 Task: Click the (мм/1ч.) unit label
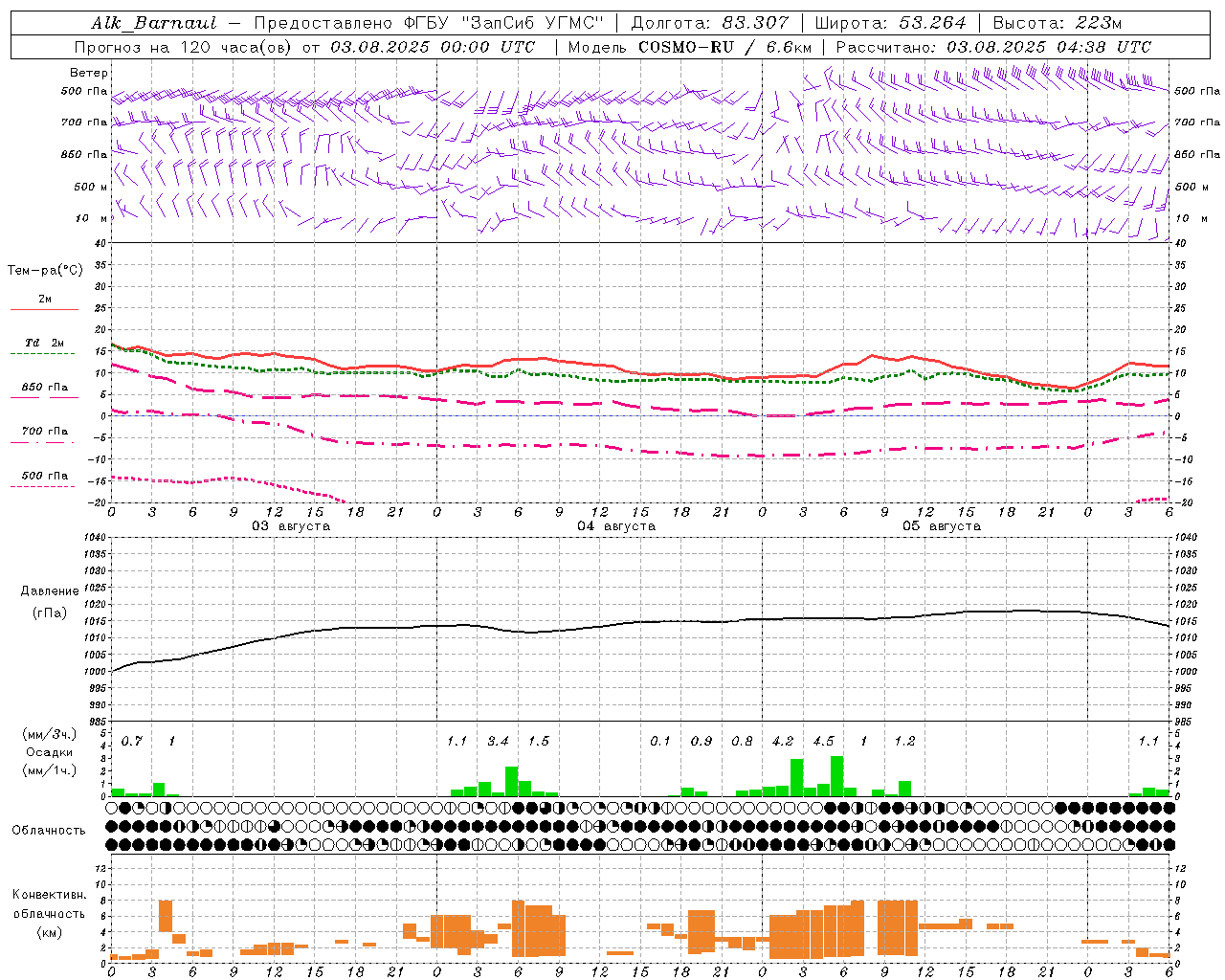coord(49,770)
